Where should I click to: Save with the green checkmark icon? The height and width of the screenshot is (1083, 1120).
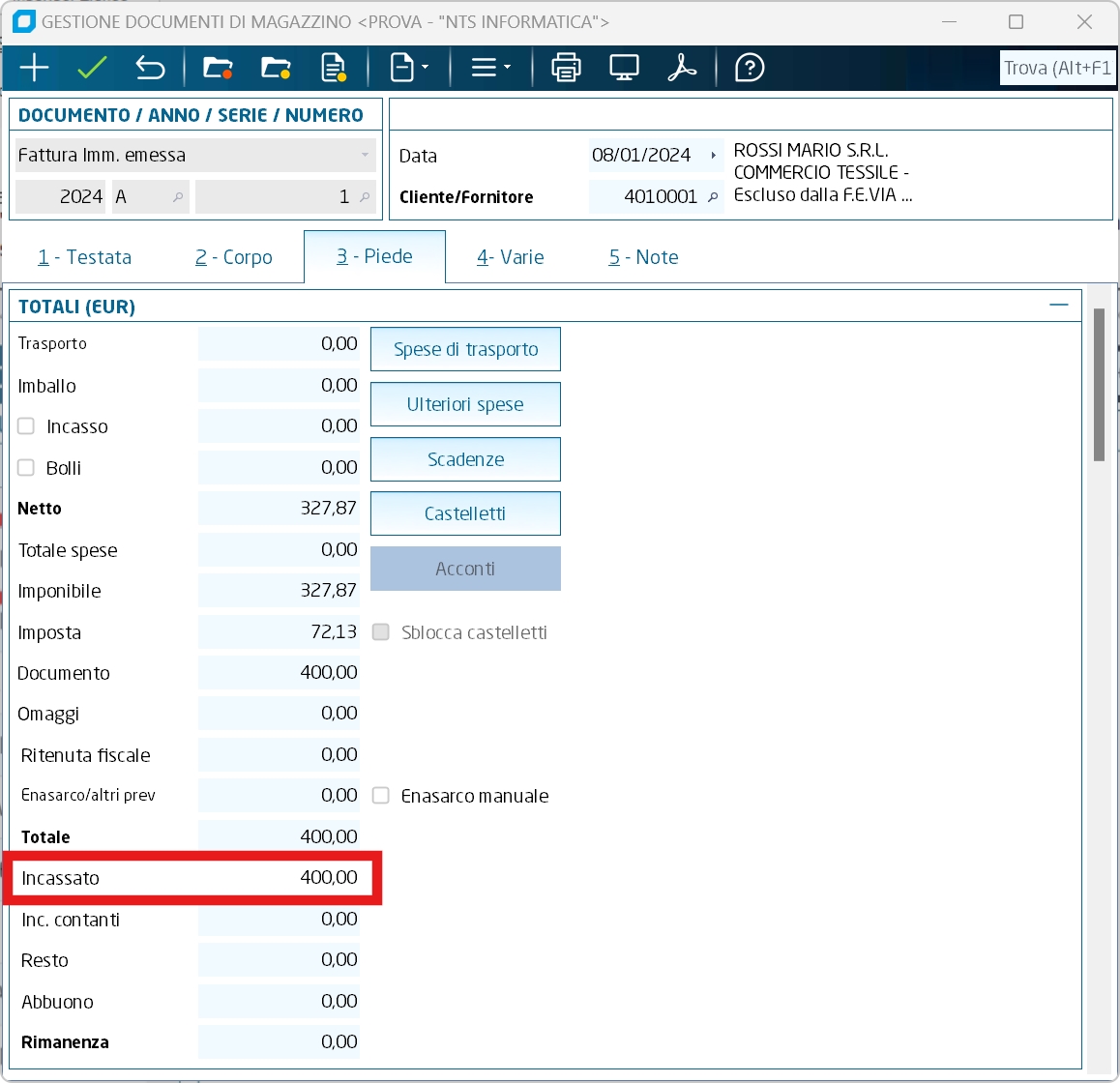(x=92, y=68)
